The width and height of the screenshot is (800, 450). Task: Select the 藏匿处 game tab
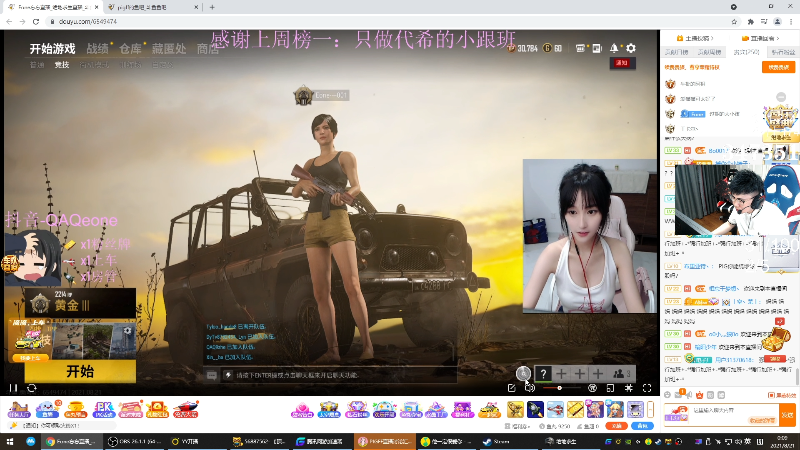click(169, 49)
